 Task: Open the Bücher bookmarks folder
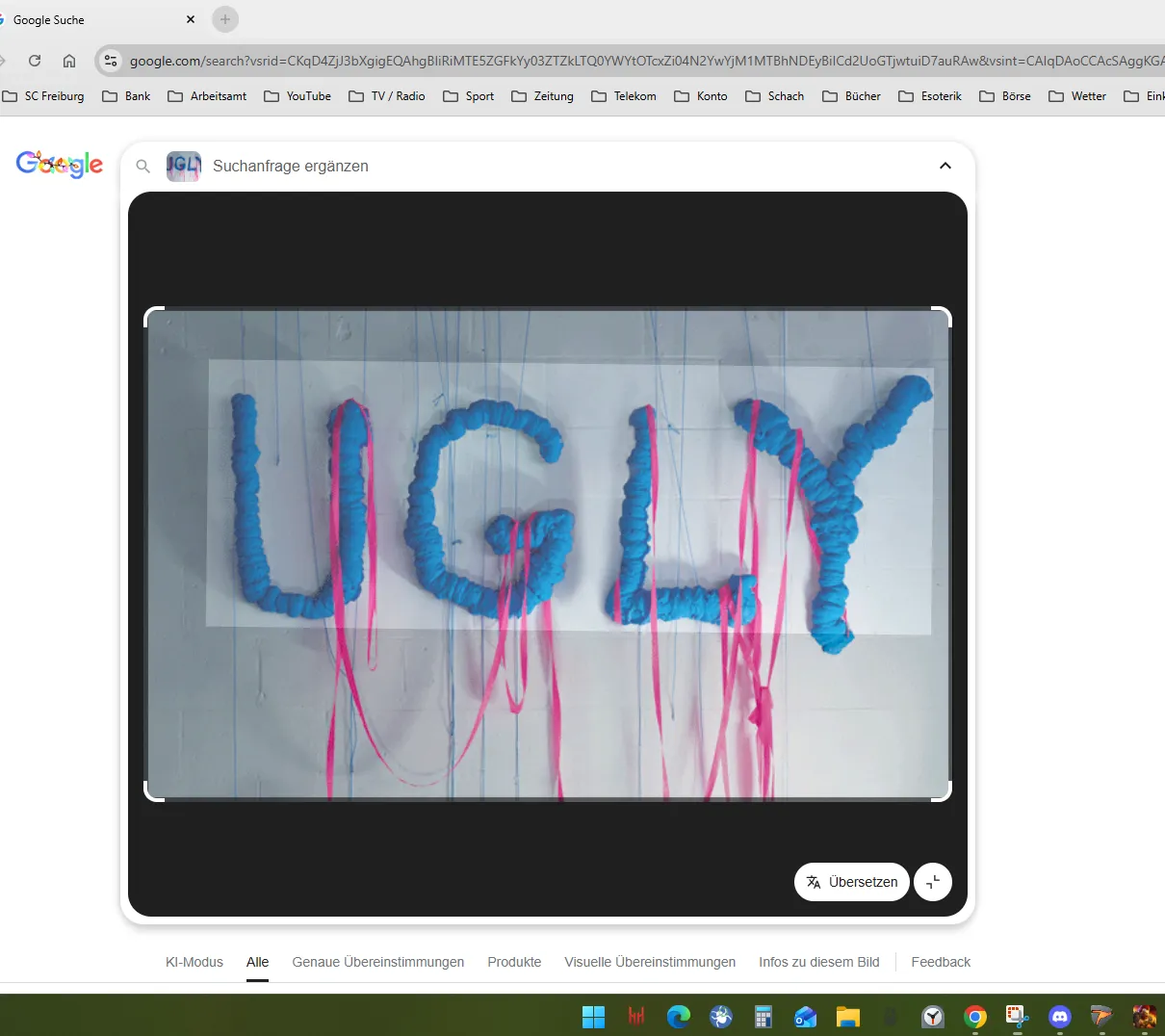pyautogui.click(x=851, y=95)
